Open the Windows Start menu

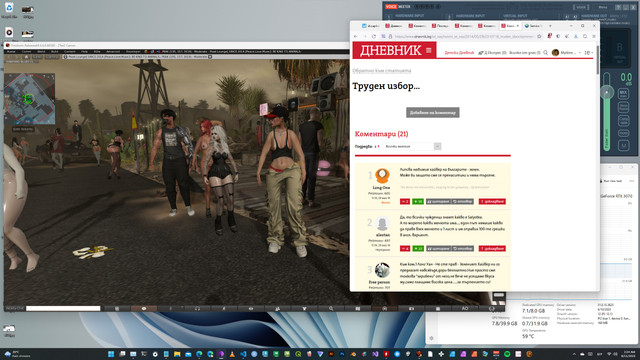[111, 354]
